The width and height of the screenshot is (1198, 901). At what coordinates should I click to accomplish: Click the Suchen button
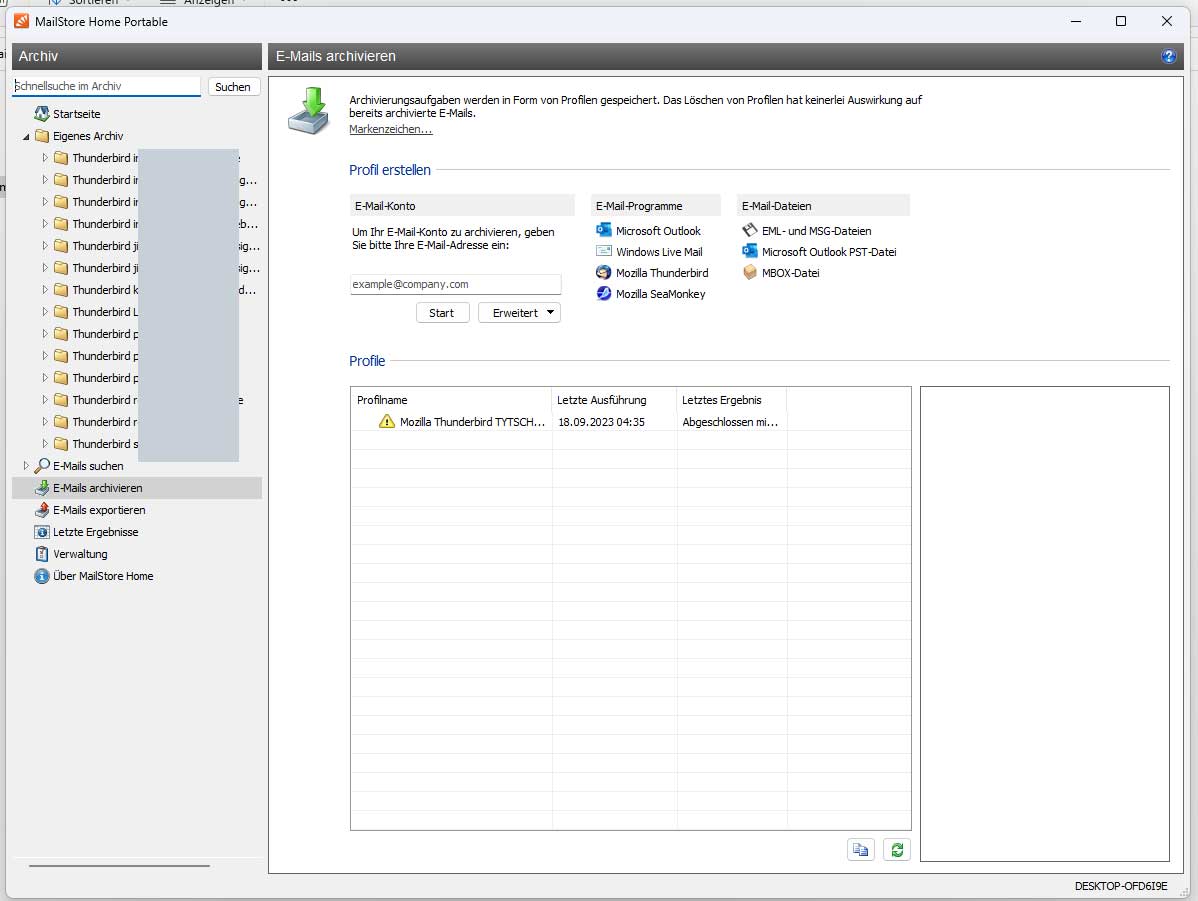coord(234,86)
